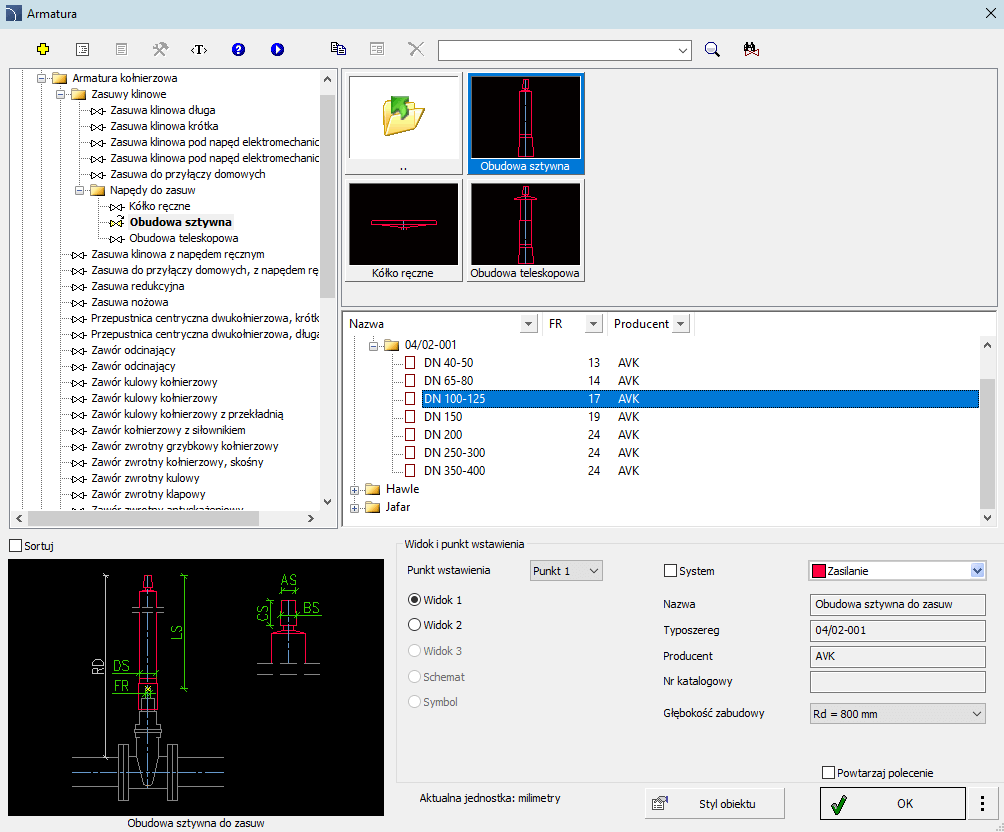
Task: Select the Symbol radio button
Action: 414,702
